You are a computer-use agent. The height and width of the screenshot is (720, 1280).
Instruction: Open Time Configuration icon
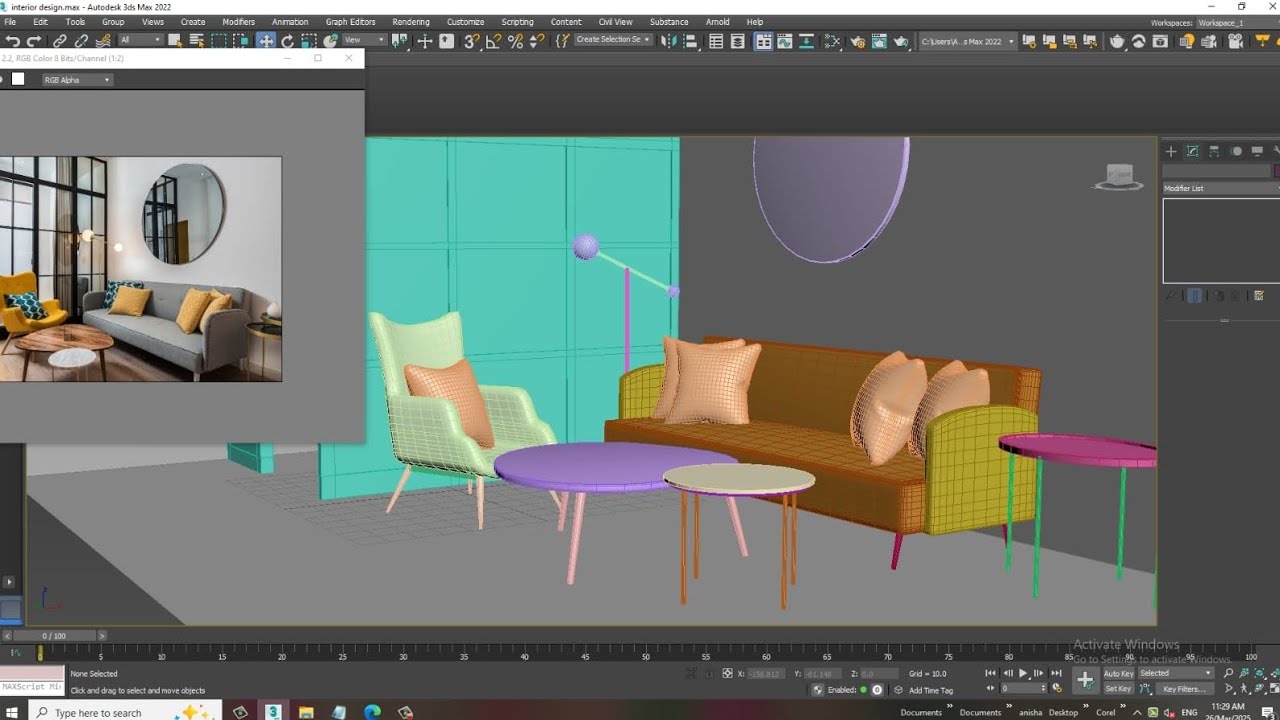(x=1057, y=688)
